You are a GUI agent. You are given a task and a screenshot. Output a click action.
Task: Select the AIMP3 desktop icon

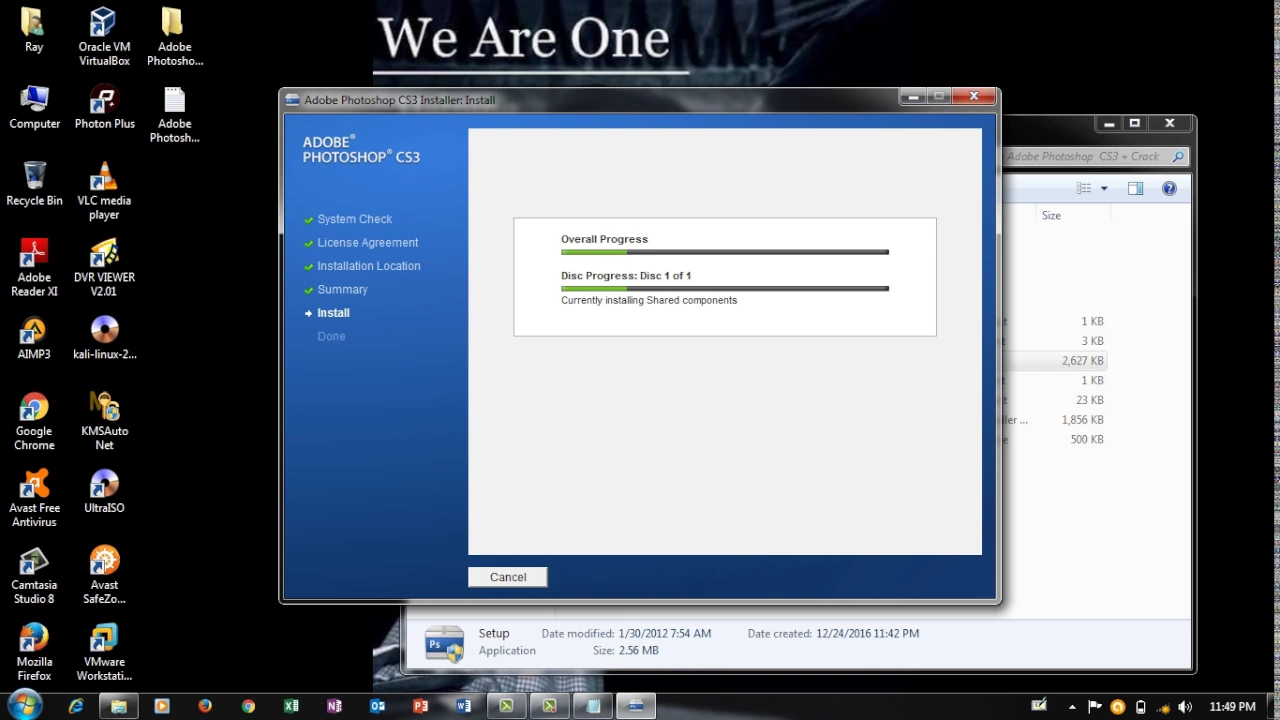pos(34,338)
